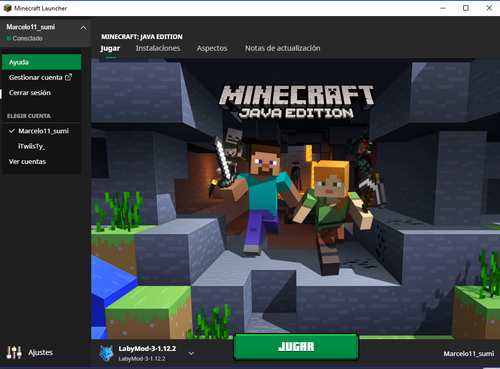The image size is (500, 369).
Task: Open the Aspectos tab
Action: click(212, 48)
